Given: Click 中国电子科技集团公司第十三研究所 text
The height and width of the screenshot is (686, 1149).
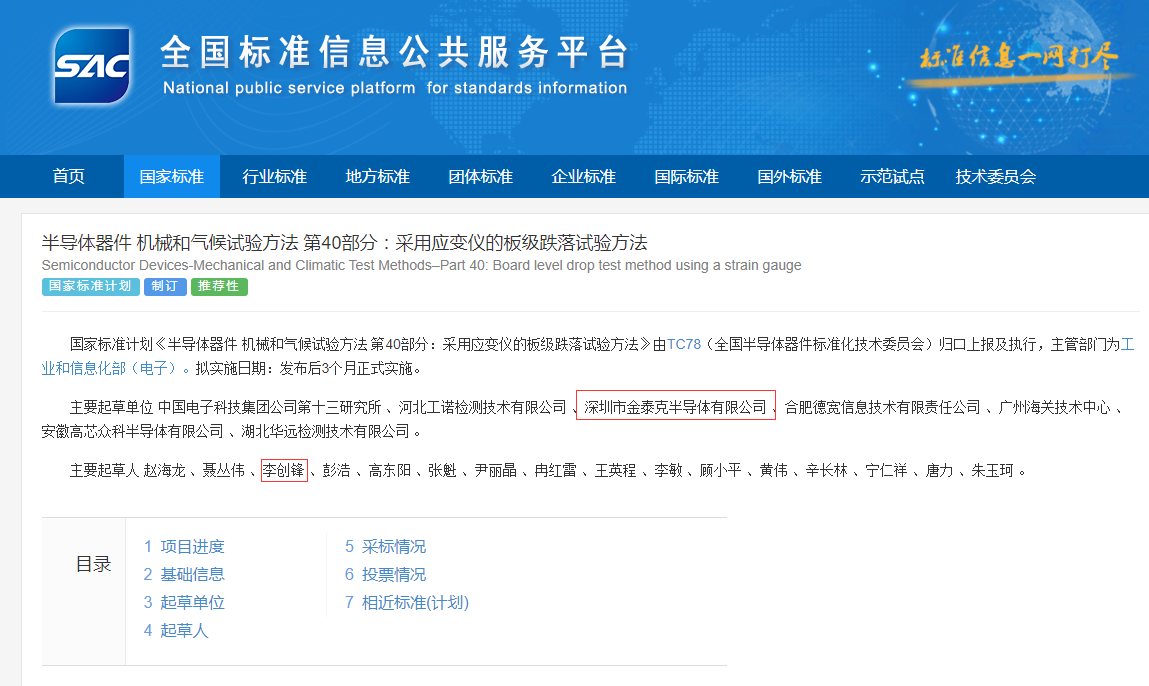Looking at the screenshot, I should tap(270, 407).
